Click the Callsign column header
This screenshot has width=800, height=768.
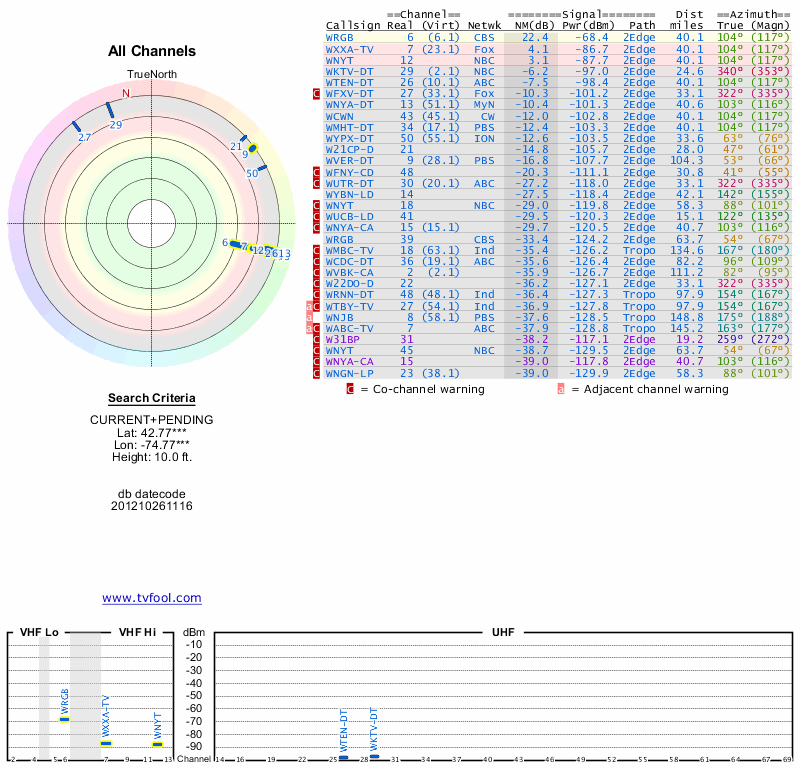click(352, 25)
